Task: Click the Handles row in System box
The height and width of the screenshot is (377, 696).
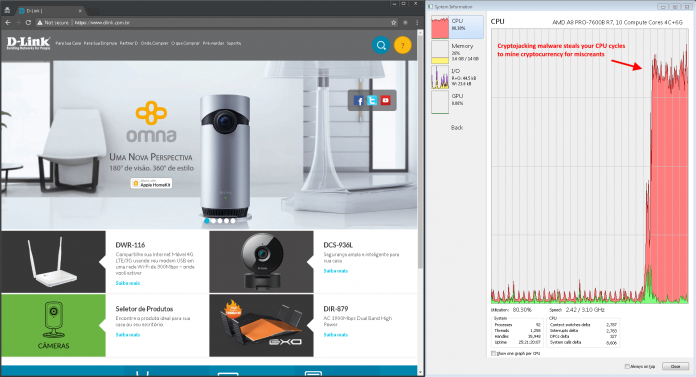Action: (x=518, y=337)
